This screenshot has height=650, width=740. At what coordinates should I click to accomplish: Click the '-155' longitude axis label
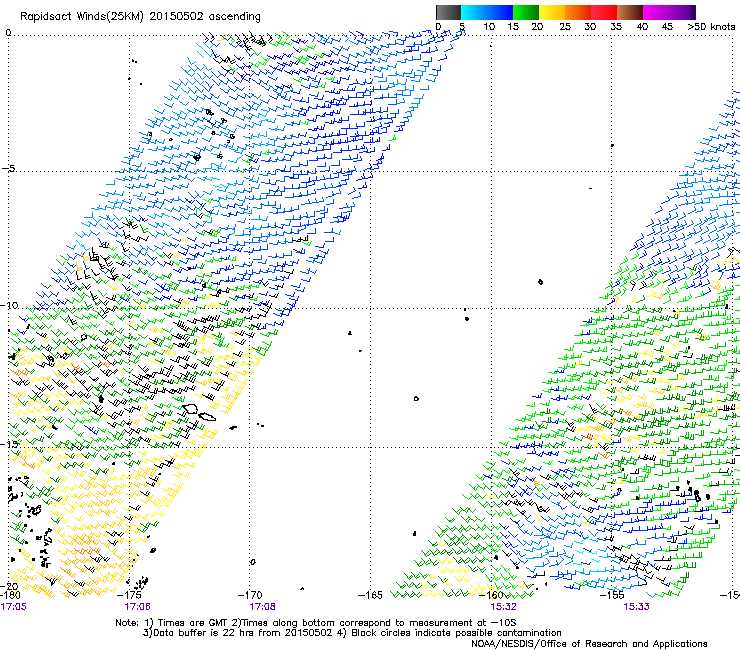[614, 595]
